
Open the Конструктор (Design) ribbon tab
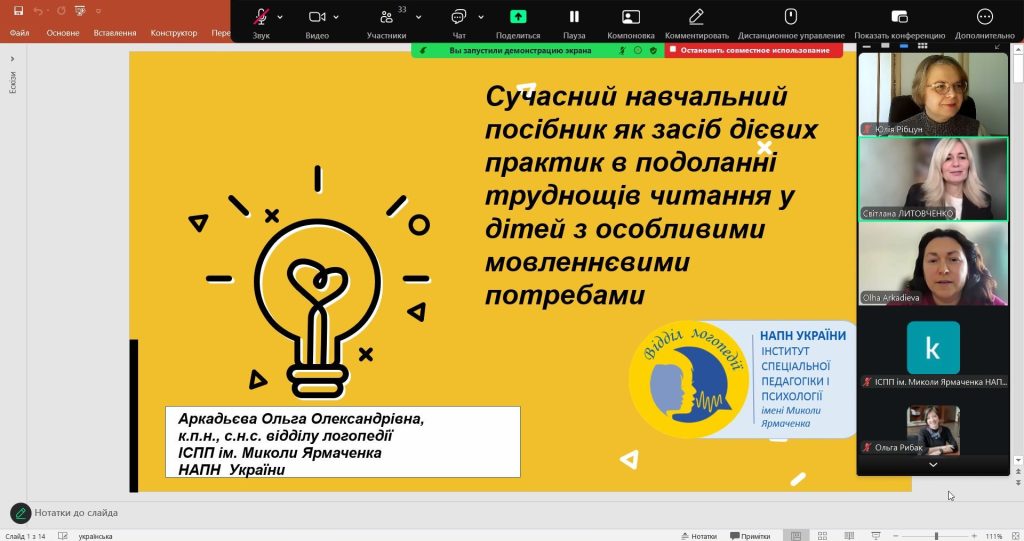coord(173,33)
